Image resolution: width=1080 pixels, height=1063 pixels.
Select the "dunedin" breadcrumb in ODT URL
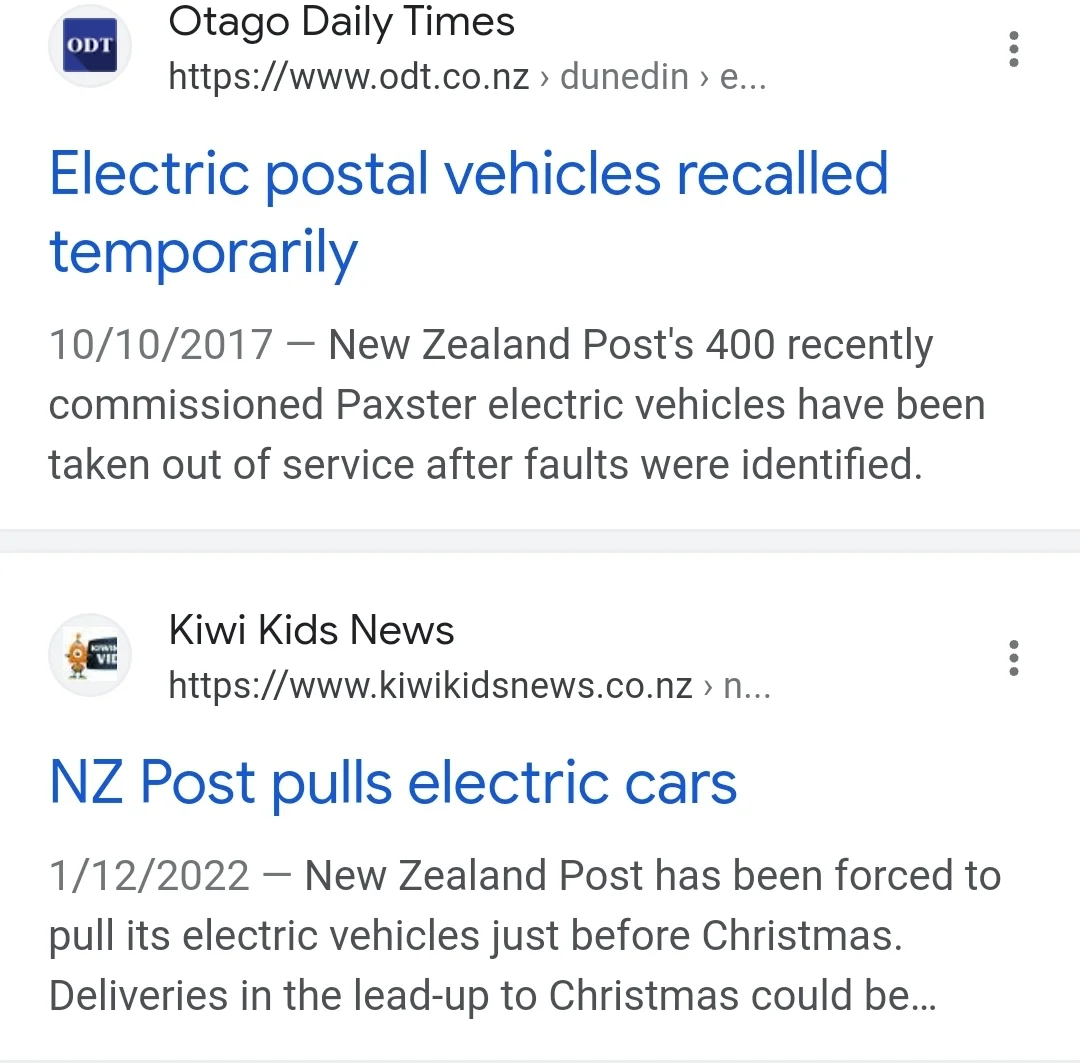point(624,77)
